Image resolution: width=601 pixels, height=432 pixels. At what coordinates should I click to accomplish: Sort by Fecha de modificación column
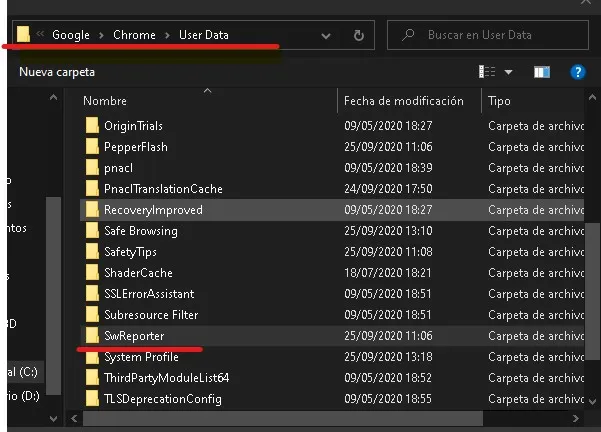[x=403, y=101]
